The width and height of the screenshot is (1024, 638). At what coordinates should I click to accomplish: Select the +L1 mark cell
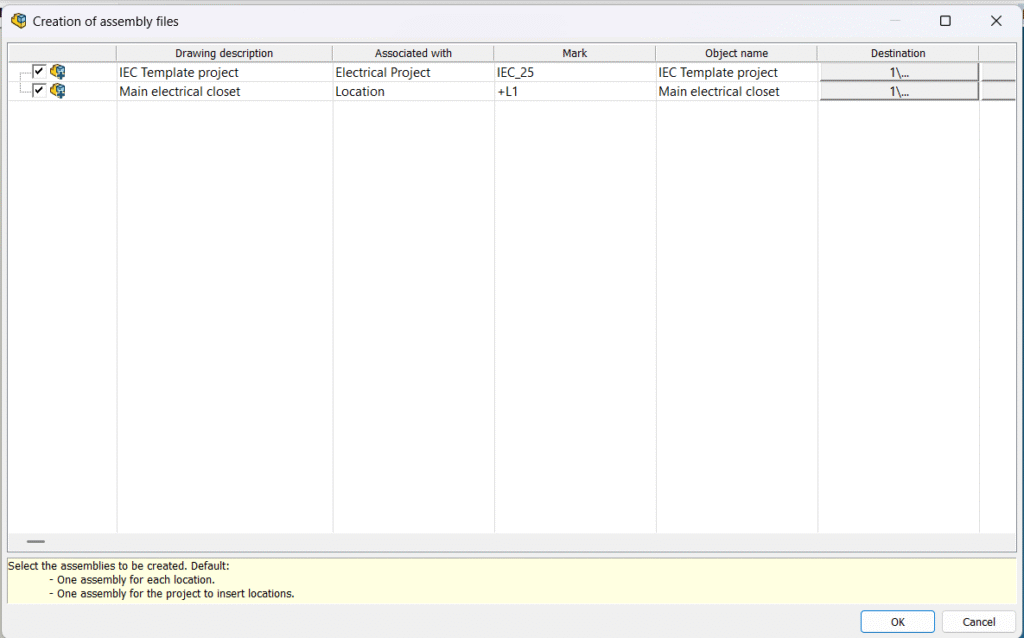574,91
